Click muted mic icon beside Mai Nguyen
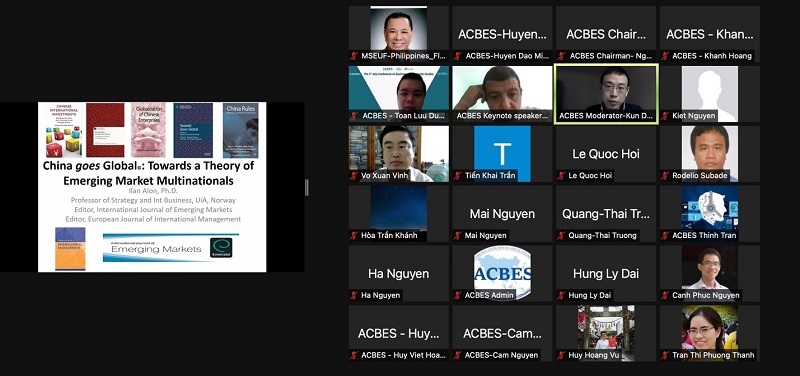 (x=457, y=235)
